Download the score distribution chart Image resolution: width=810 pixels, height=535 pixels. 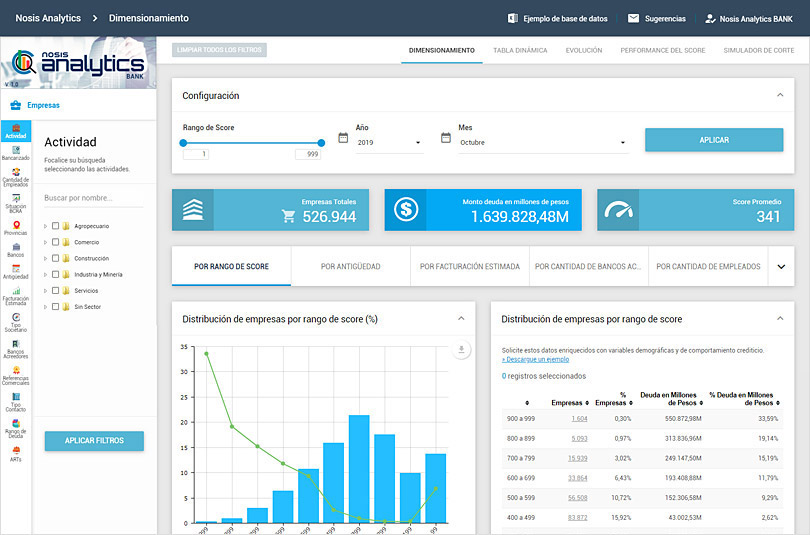tap(461, 350)
